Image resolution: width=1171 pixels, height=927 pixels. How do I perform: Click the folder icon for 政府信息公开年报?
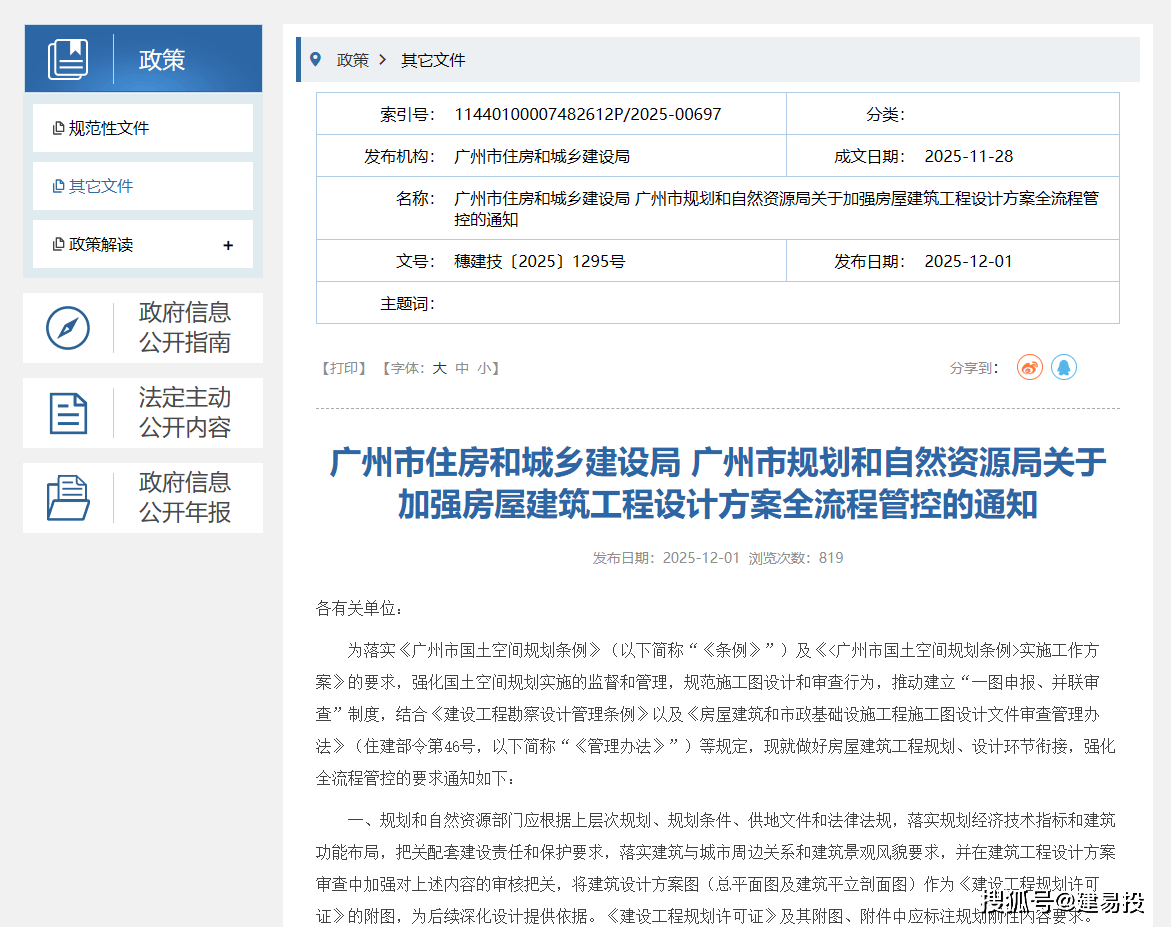pos(68,498)
